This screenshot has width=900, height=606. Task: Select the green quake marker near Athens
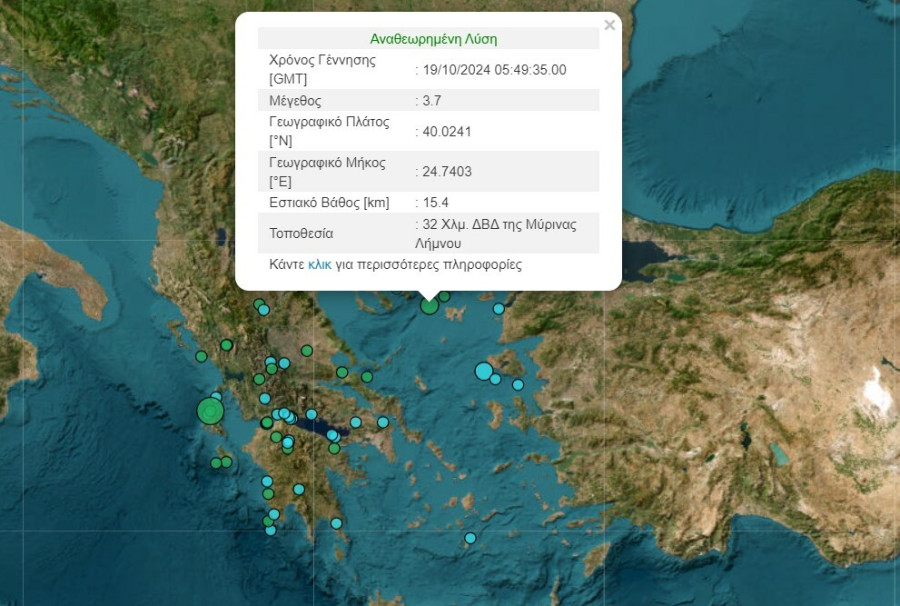336,448
